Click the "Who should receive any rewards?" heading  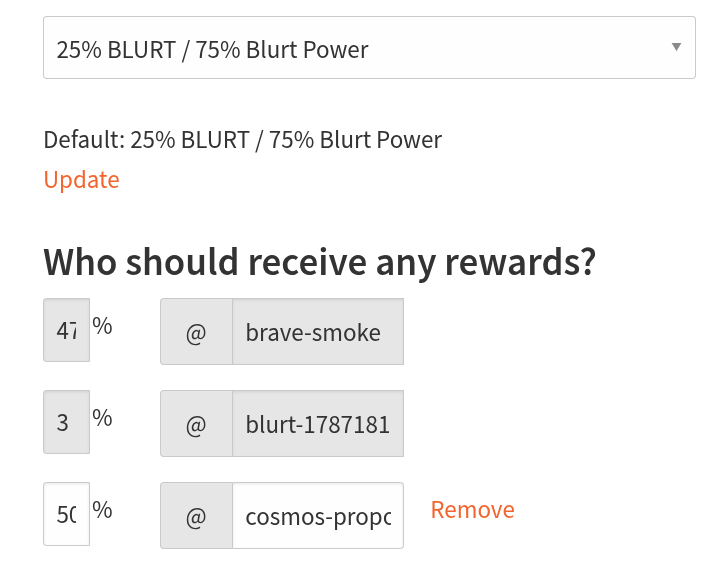point(319,262)
